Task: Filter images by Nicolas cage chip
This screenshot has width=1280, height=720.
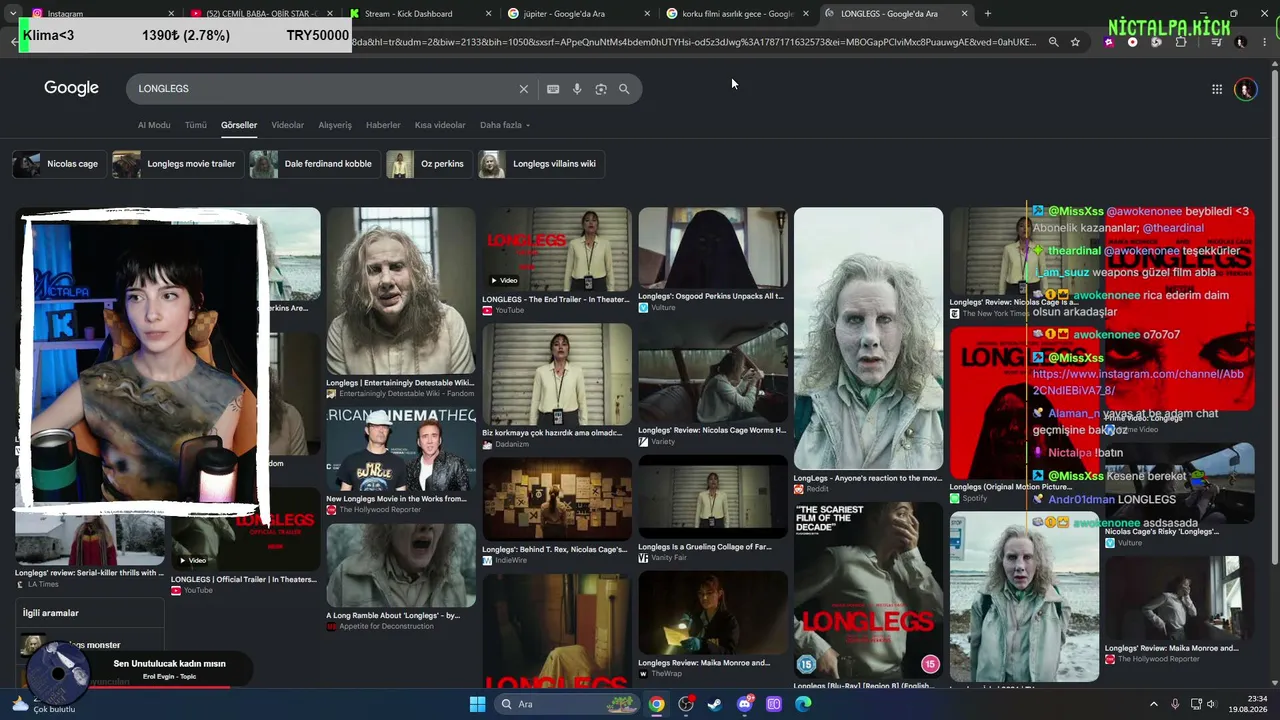Action: pyautogui.click(x=59, y=164)
